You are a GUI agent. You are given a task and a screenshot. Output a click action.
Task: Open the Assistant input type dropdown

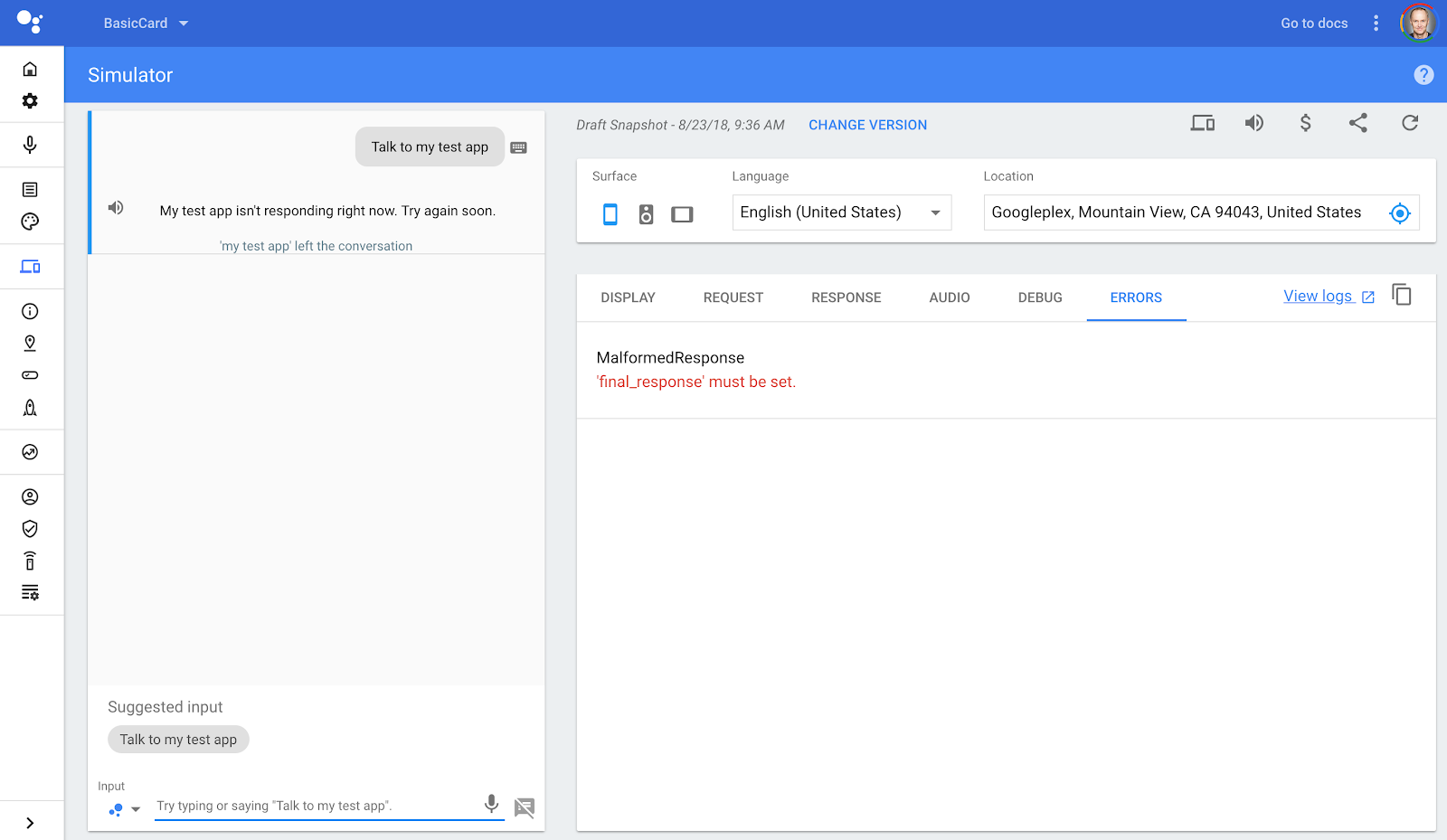[x=125, y=810]
